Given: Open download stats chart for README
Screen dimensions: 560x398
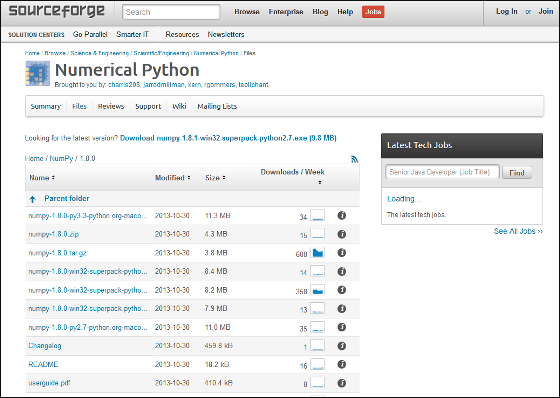Looking at the screenshot, I should 318,364.
